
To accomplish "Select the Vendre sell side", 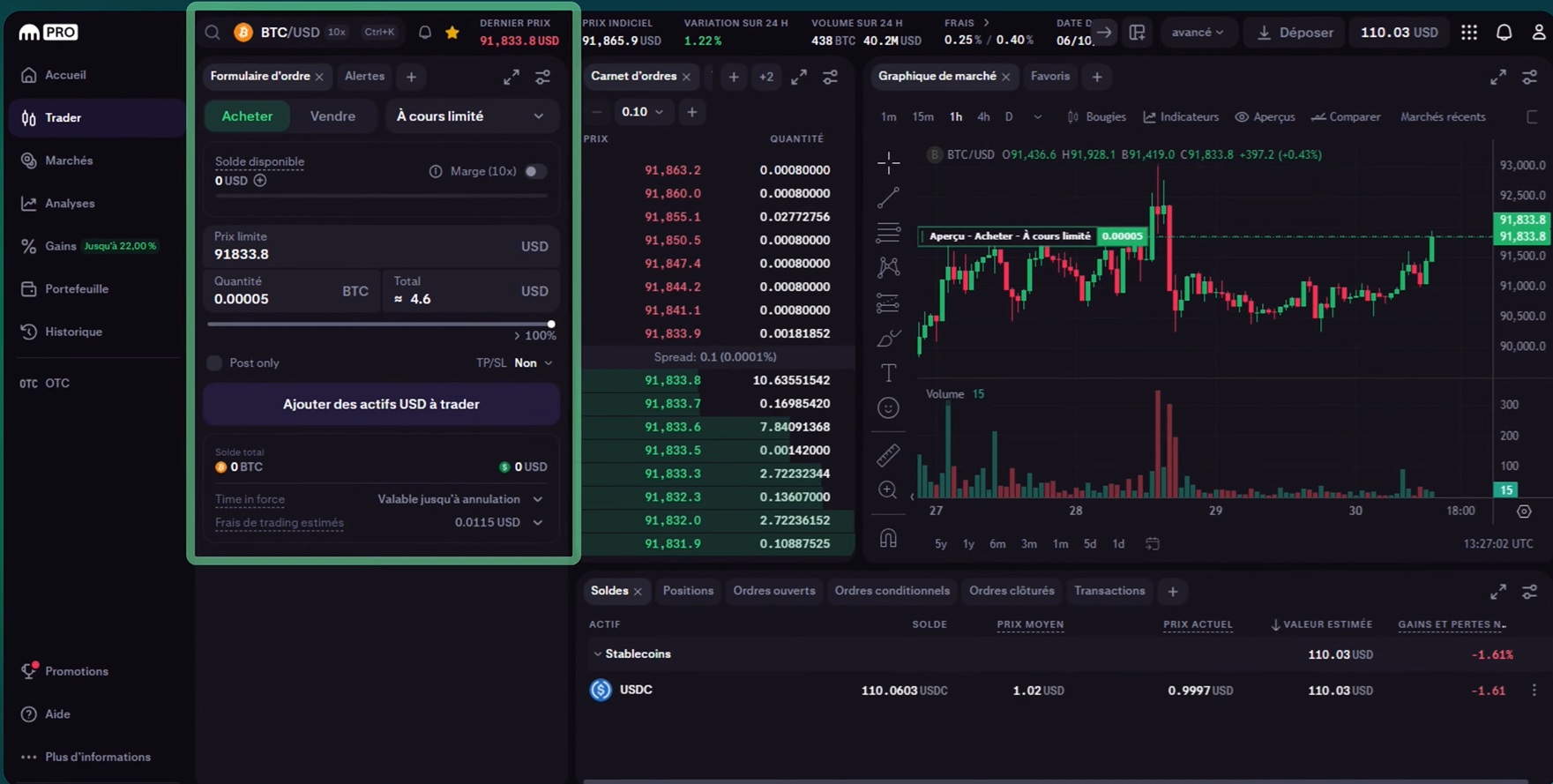I will (x=332, y=116).
